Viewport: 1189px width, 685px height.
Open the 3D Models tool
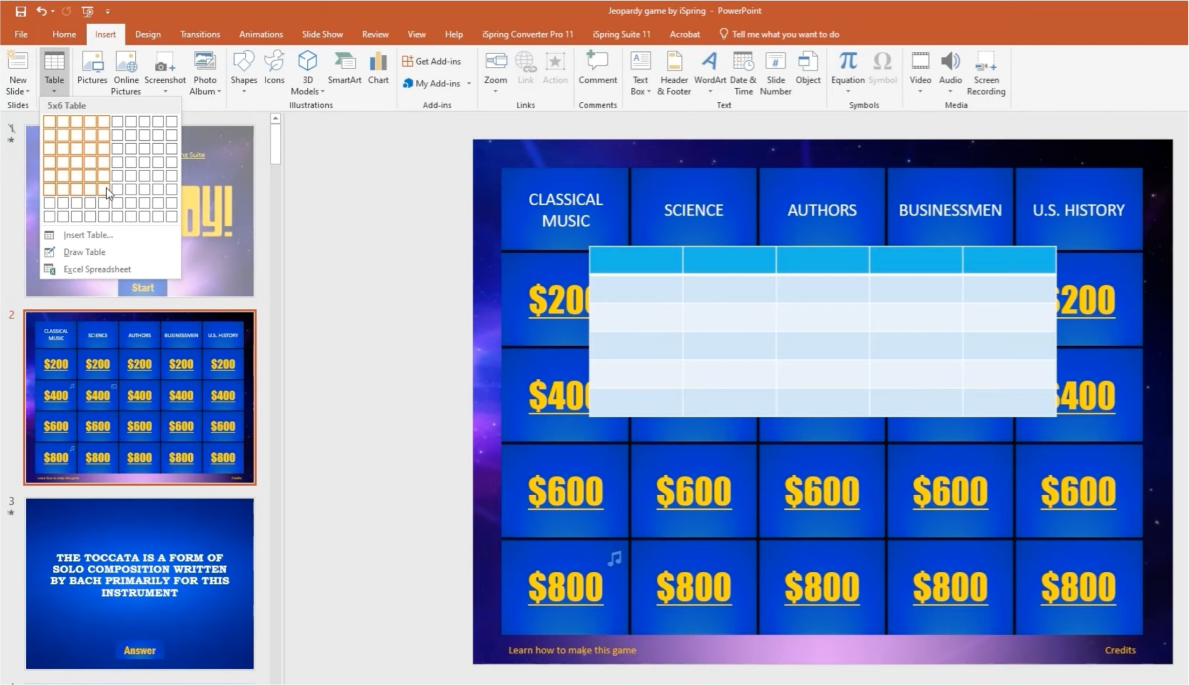(x=307, y=71)
